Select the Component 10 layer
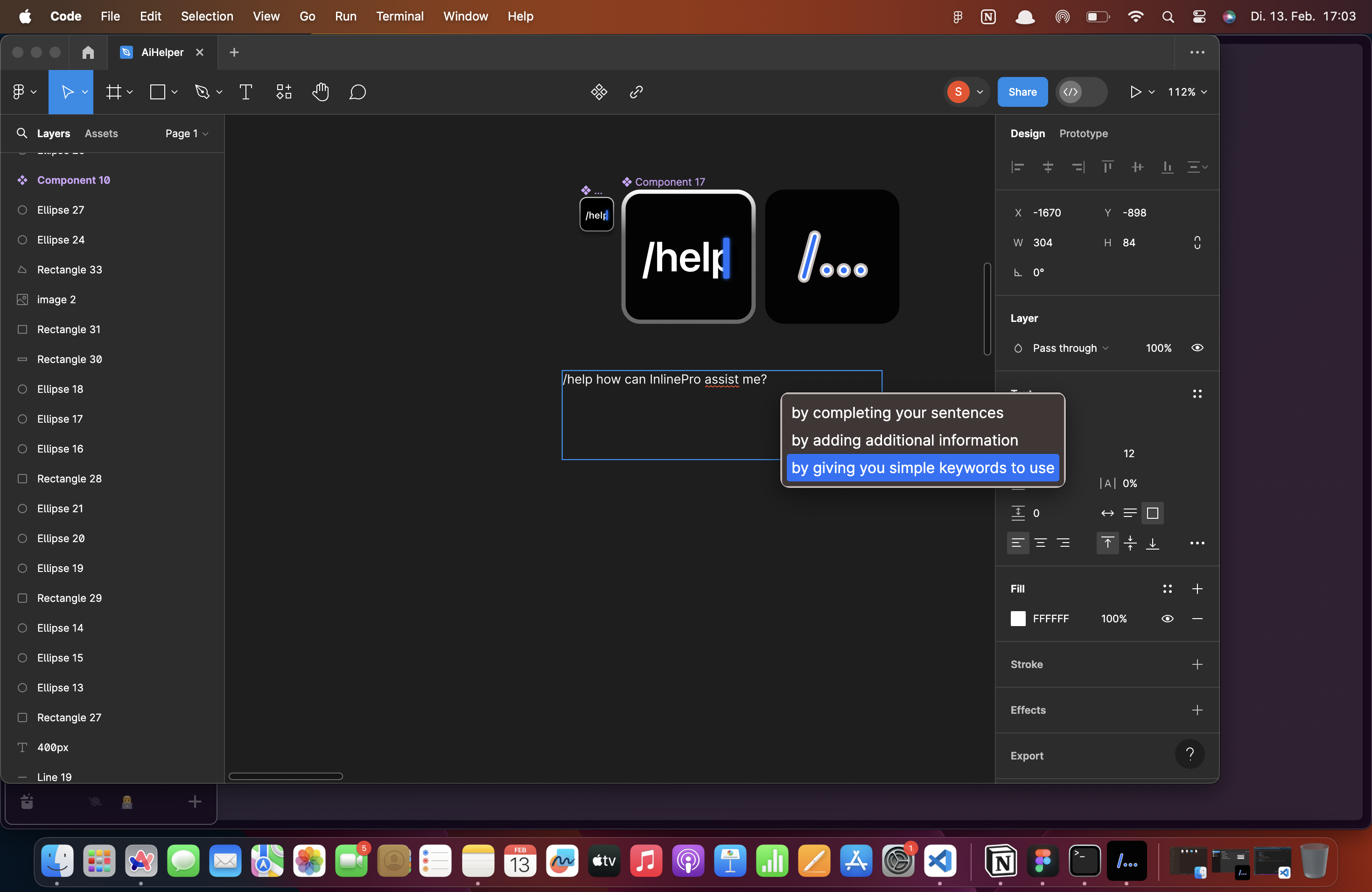 pos(73,180)
